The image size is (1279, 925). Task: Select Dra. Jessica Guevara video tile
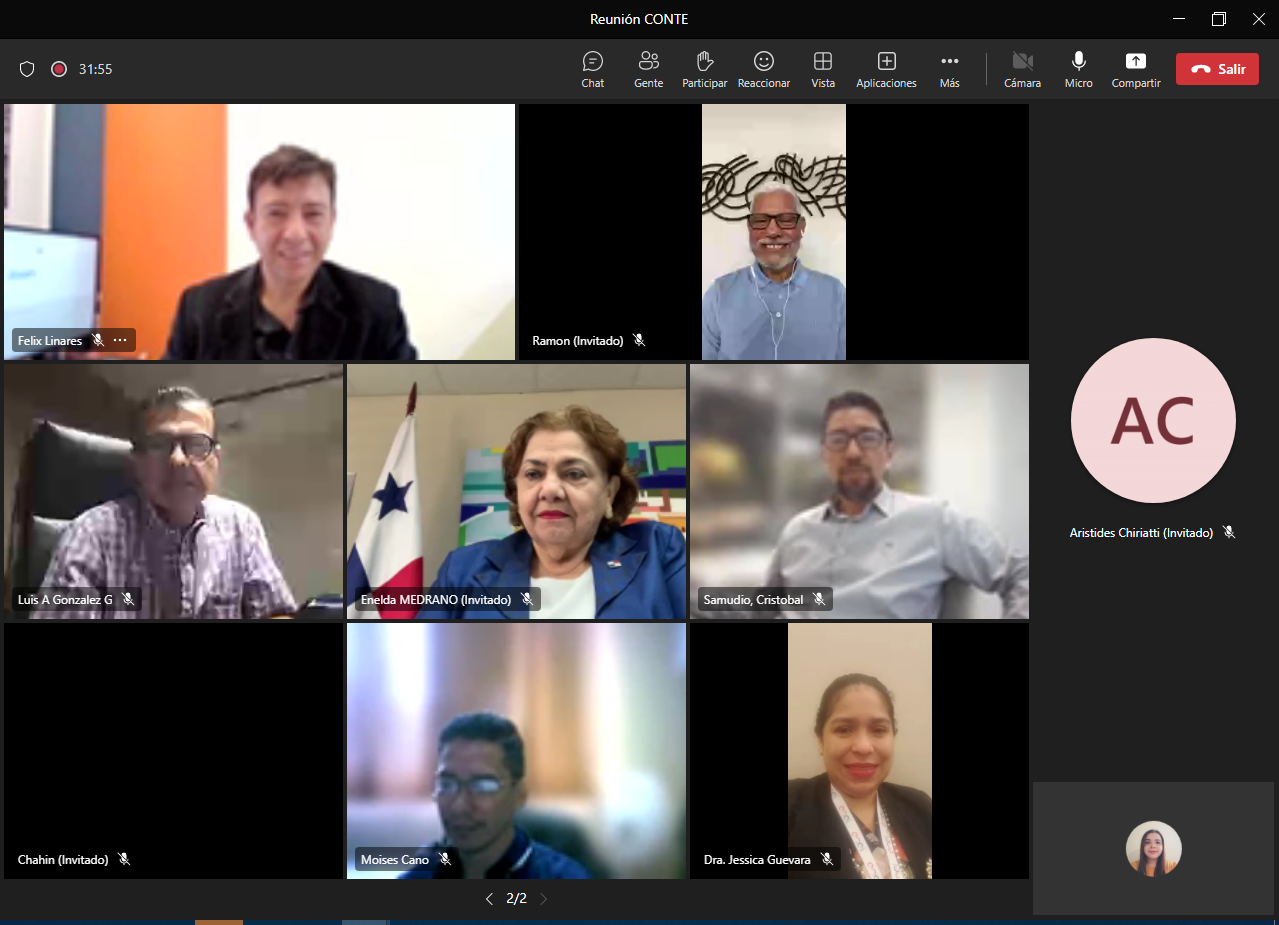(859, 751)
